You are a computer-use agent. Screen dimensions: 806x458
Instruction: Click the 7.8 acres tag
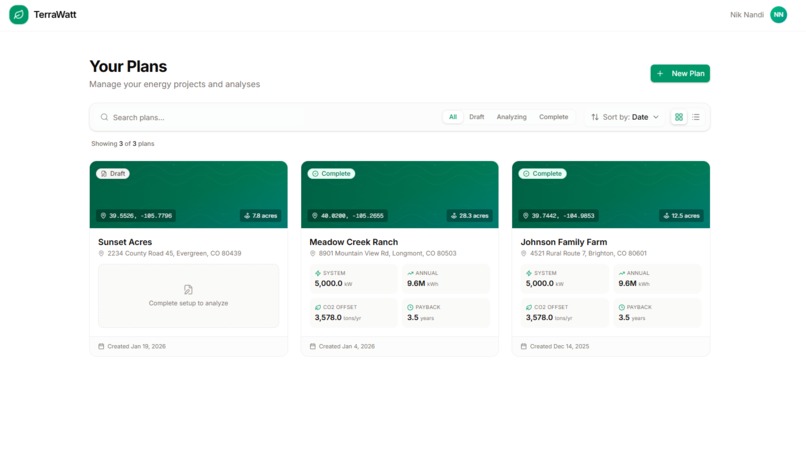coord(261,216)
